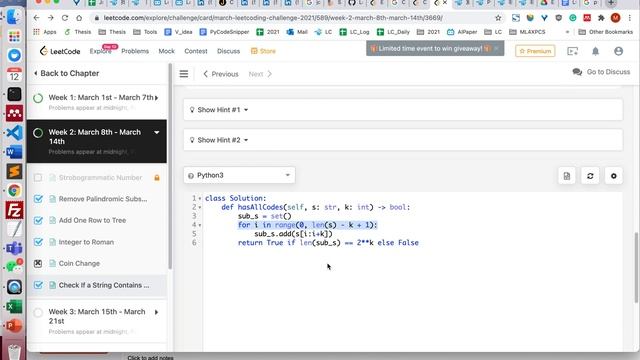Open Coin Change problem
Screen dimensions: 640x360
tap(79, 263)
